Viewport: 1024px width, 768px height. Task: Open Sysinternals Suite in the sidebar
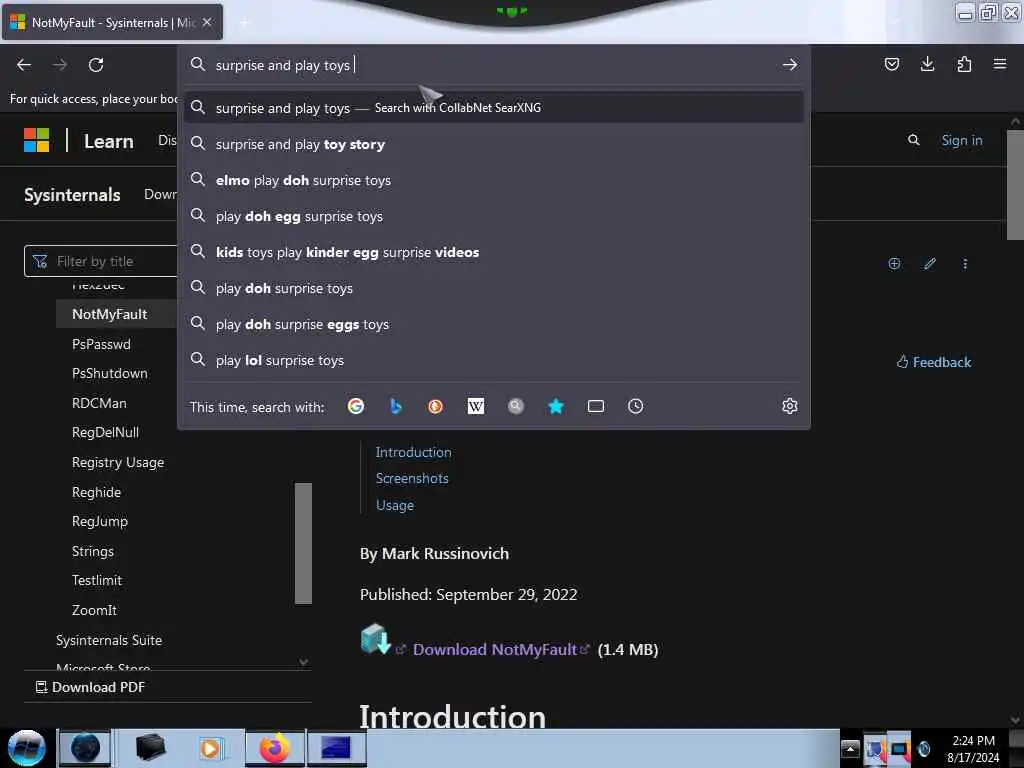coord(109,640)
